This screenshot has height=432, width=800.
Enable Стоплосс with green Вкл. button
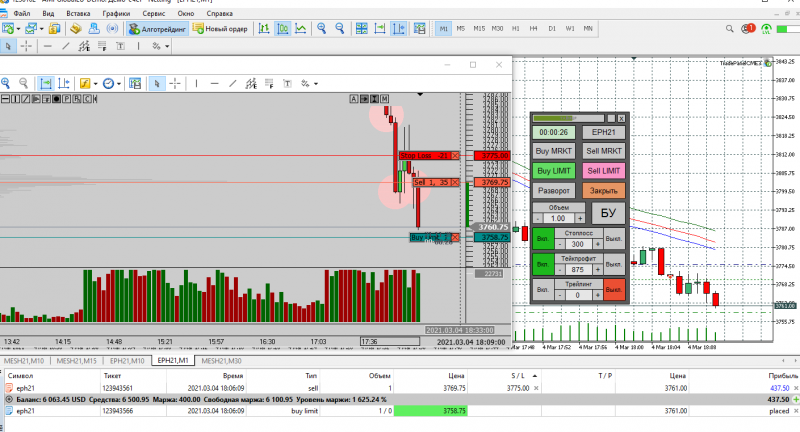click(542, 240)
